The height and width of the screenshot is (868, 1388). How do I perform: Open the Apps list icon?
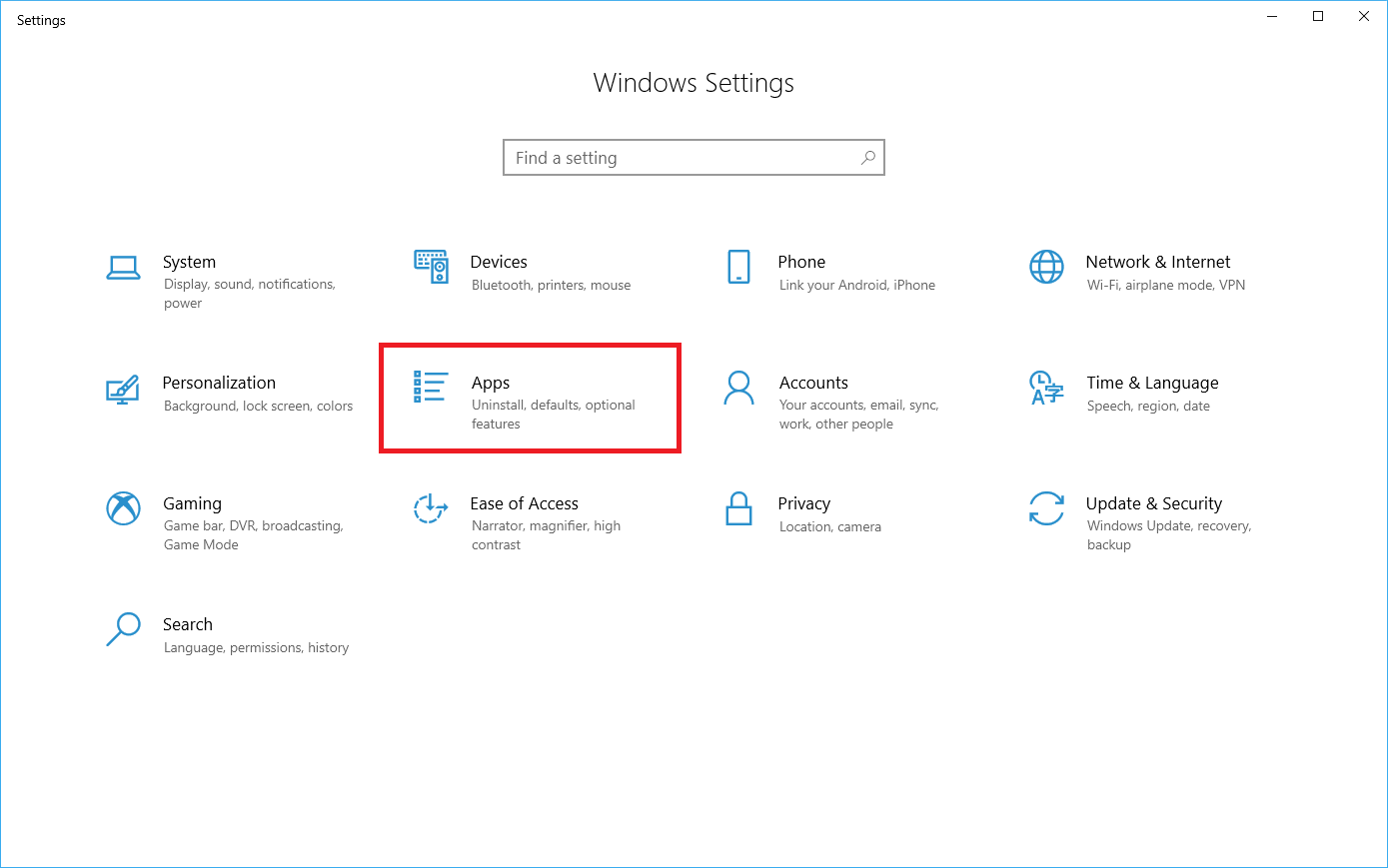pos(431,388)
